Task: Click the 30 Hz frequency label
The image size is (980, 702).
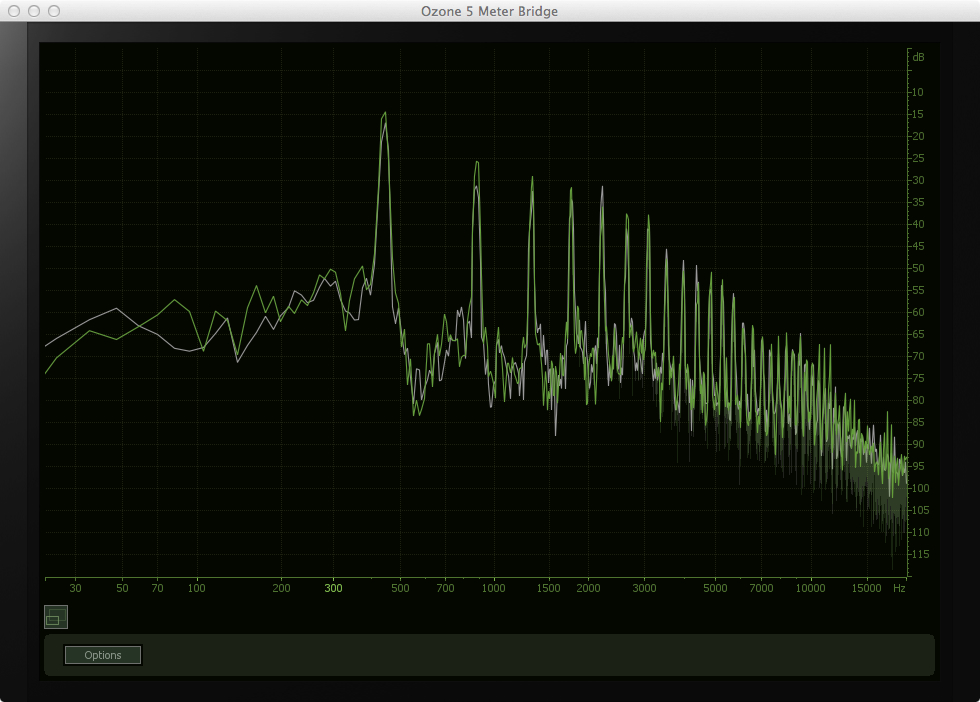Action: (x=76, y=588)
